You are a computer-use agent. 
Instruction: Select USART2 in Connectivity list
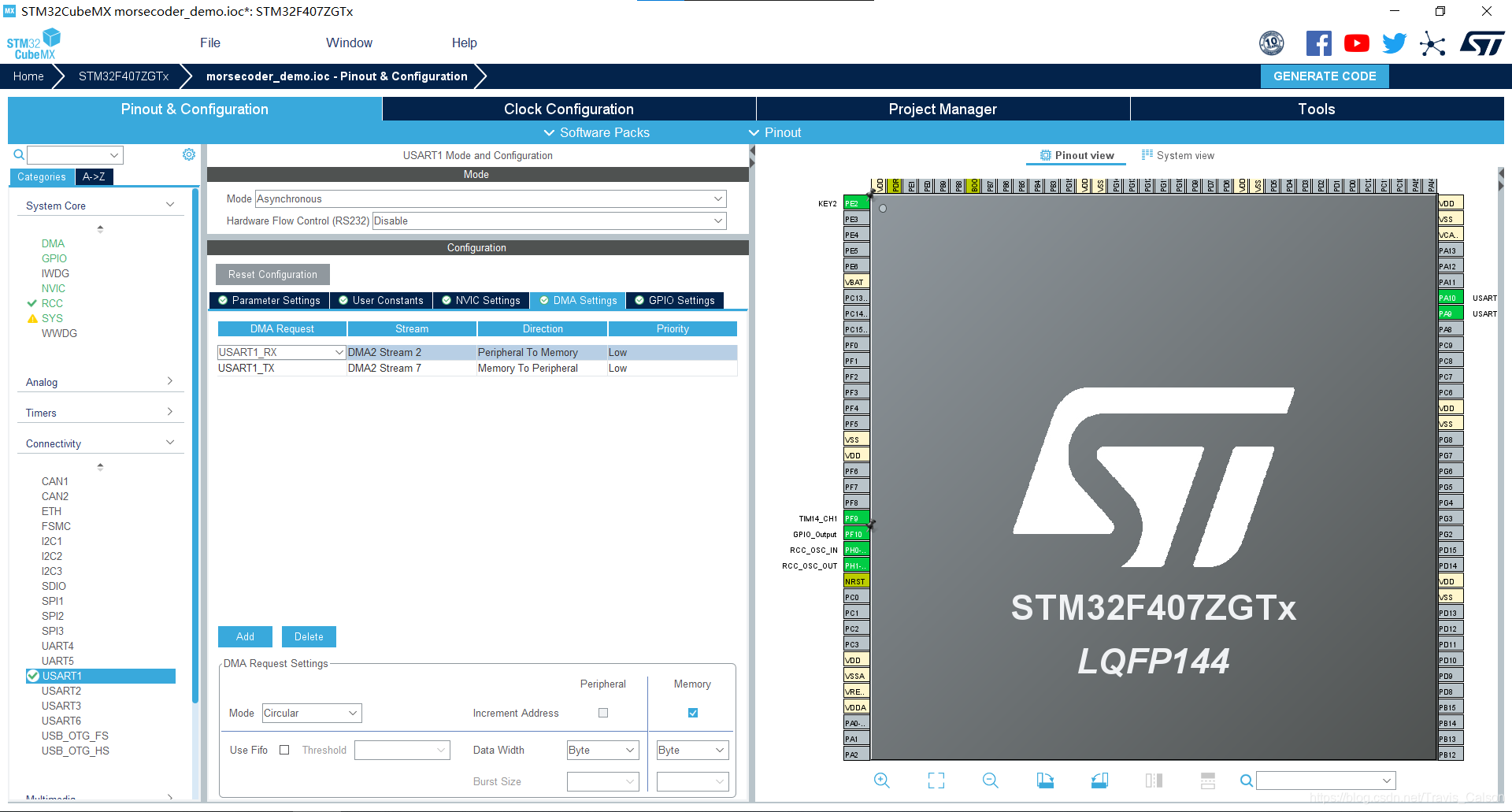coord(61,691)
